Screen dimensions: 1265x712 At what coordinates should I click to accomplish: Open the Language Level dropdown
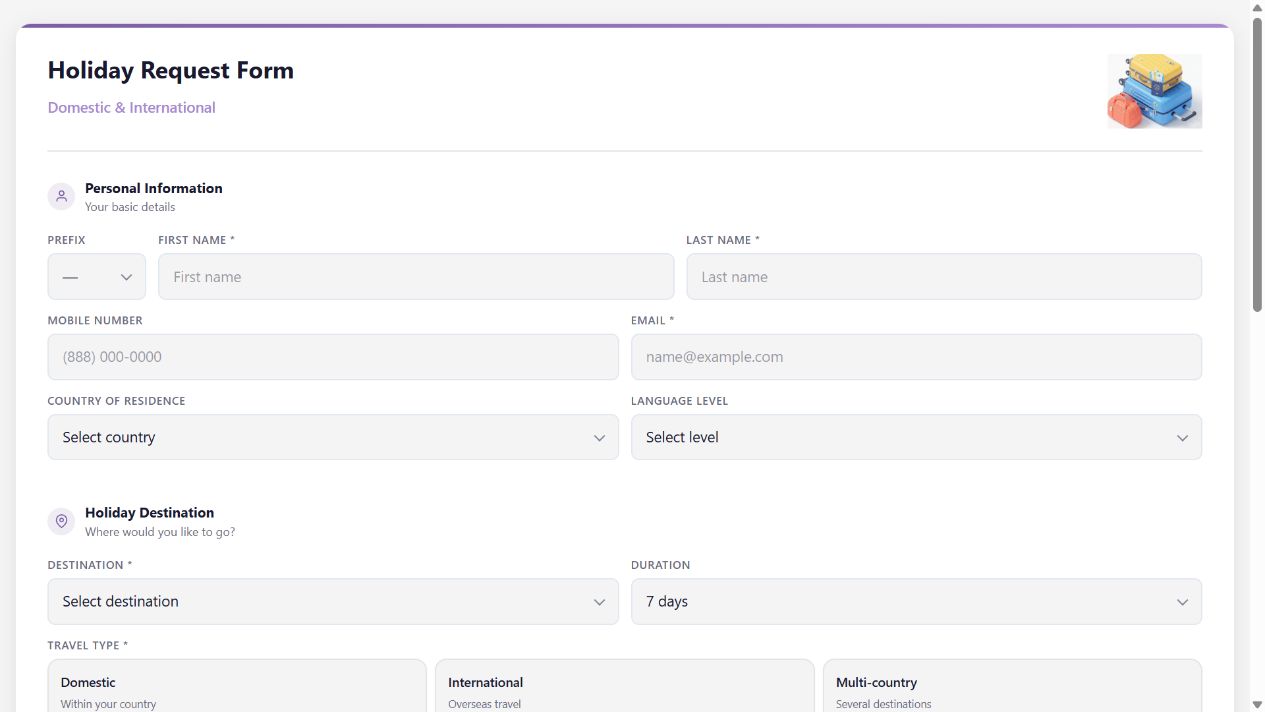click(916, 437)
